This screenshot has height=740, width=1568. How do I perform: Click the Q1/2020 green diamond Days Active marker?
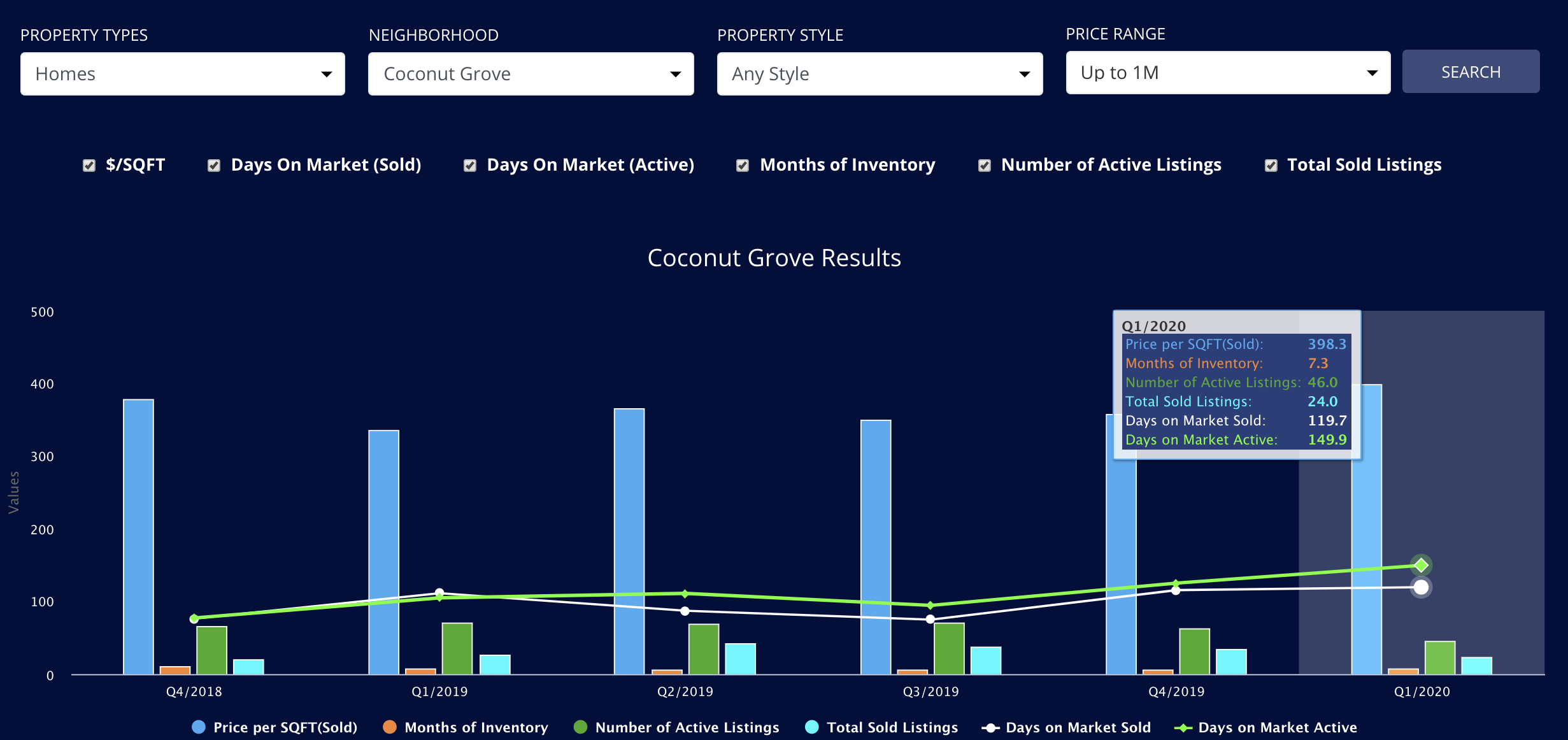pyautogui.click(x=1421, y=566)
